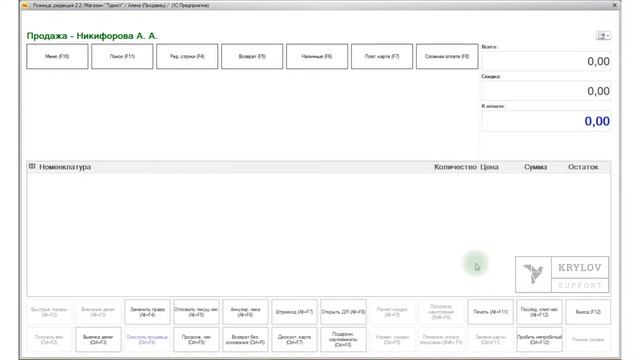Image resolution: width=640 pixels, height=360 pixels.
Task: Click Печать (Alt+F11) button
Action: click(x=490, y=312)
